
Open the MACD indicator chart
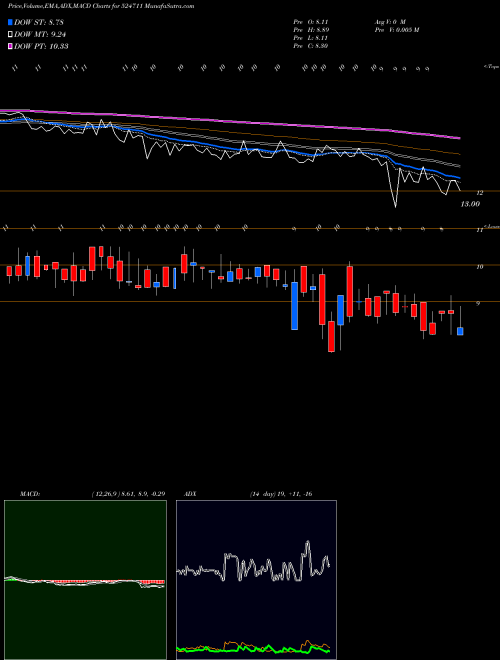[85, 580]
